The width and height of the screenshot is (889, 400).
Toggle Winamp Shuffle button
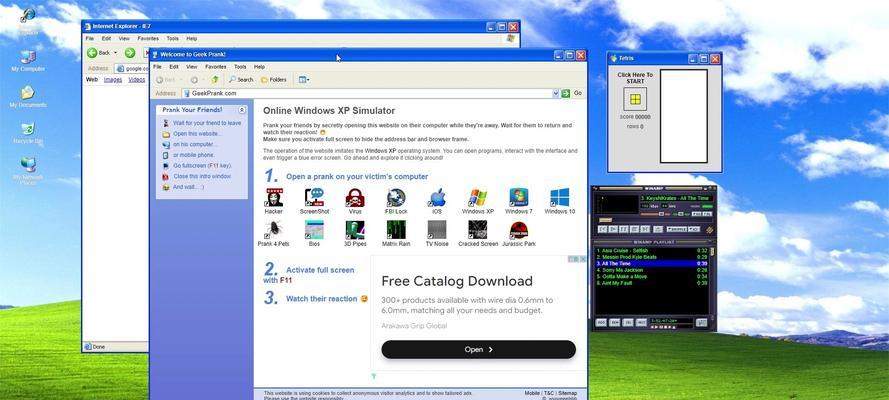[676, 229]
